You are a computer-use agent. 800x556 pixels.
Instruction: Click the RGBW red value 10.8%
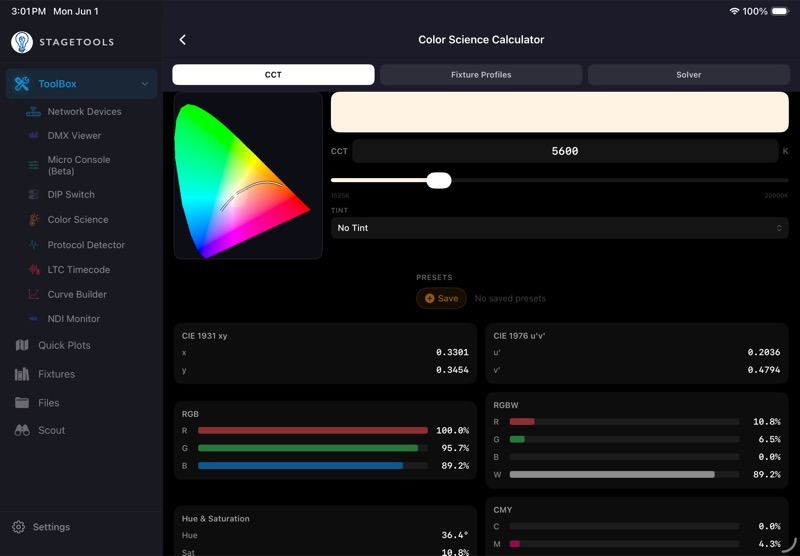pyautogui.click(x=767, y=422)
